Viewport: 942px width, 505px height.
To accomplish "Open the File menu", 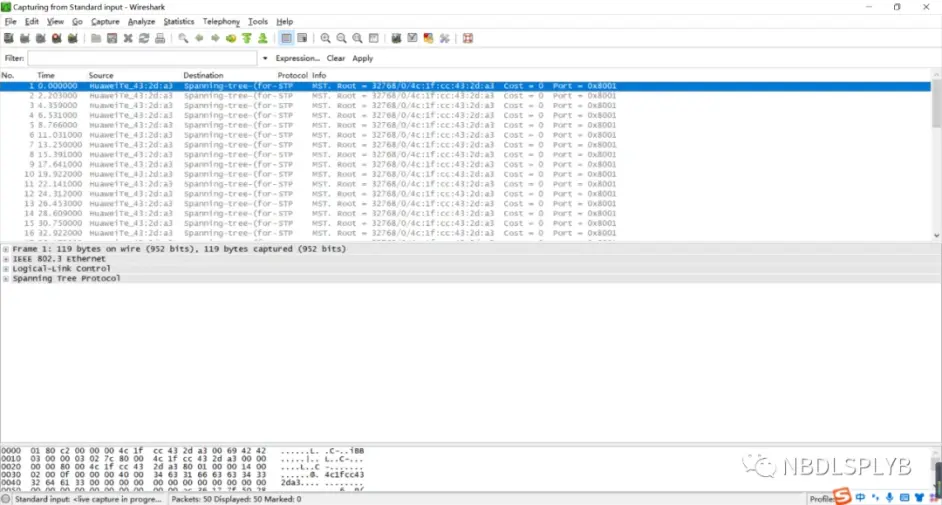I will 11,22.
